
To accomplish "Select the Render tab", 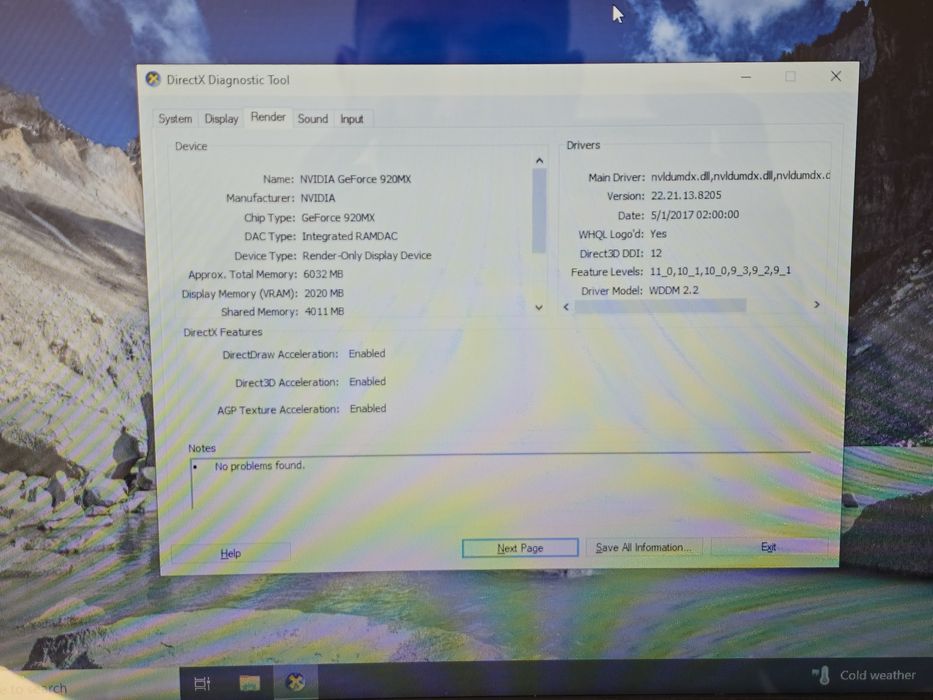I will tap(268, 117).
